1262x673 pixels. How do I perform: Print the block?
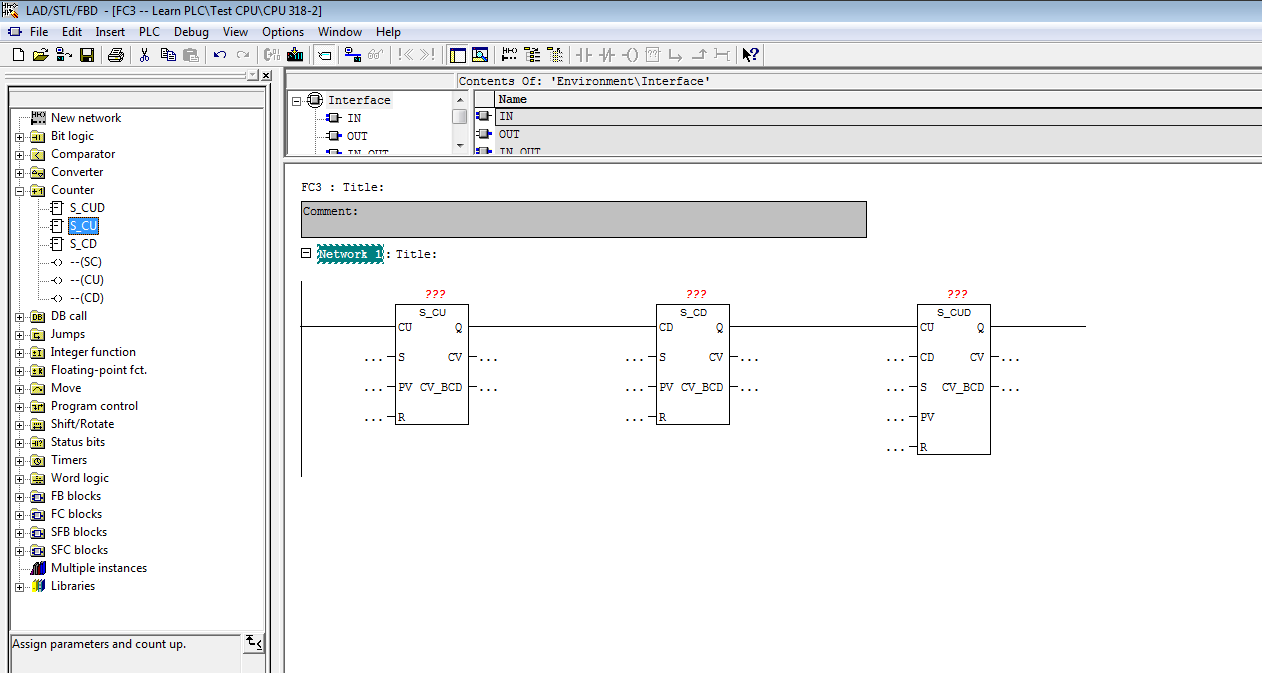pyautogui.click(x=113, y=55)
